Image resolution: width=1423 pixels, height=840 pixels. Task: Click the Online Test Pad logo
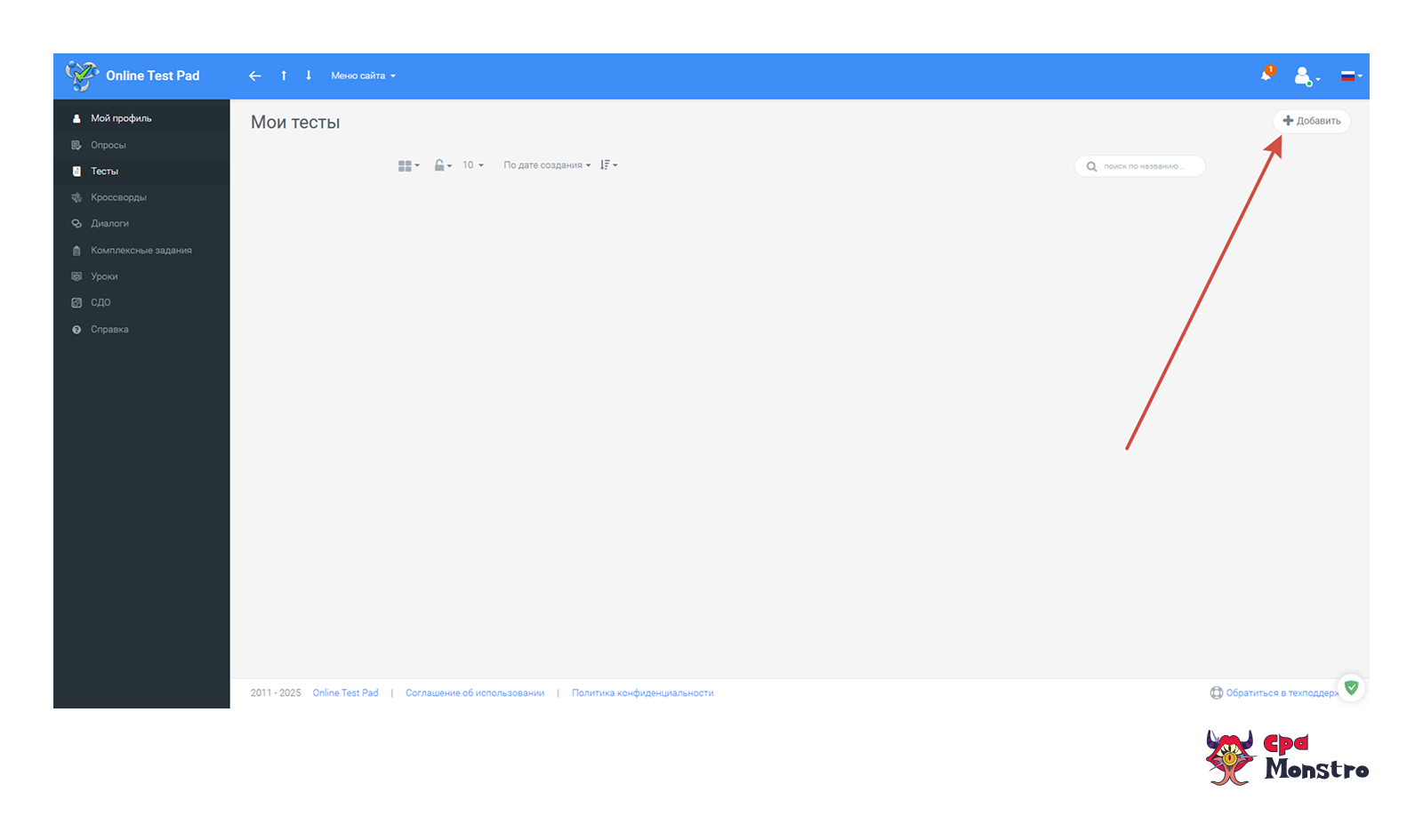pos(133,76)
